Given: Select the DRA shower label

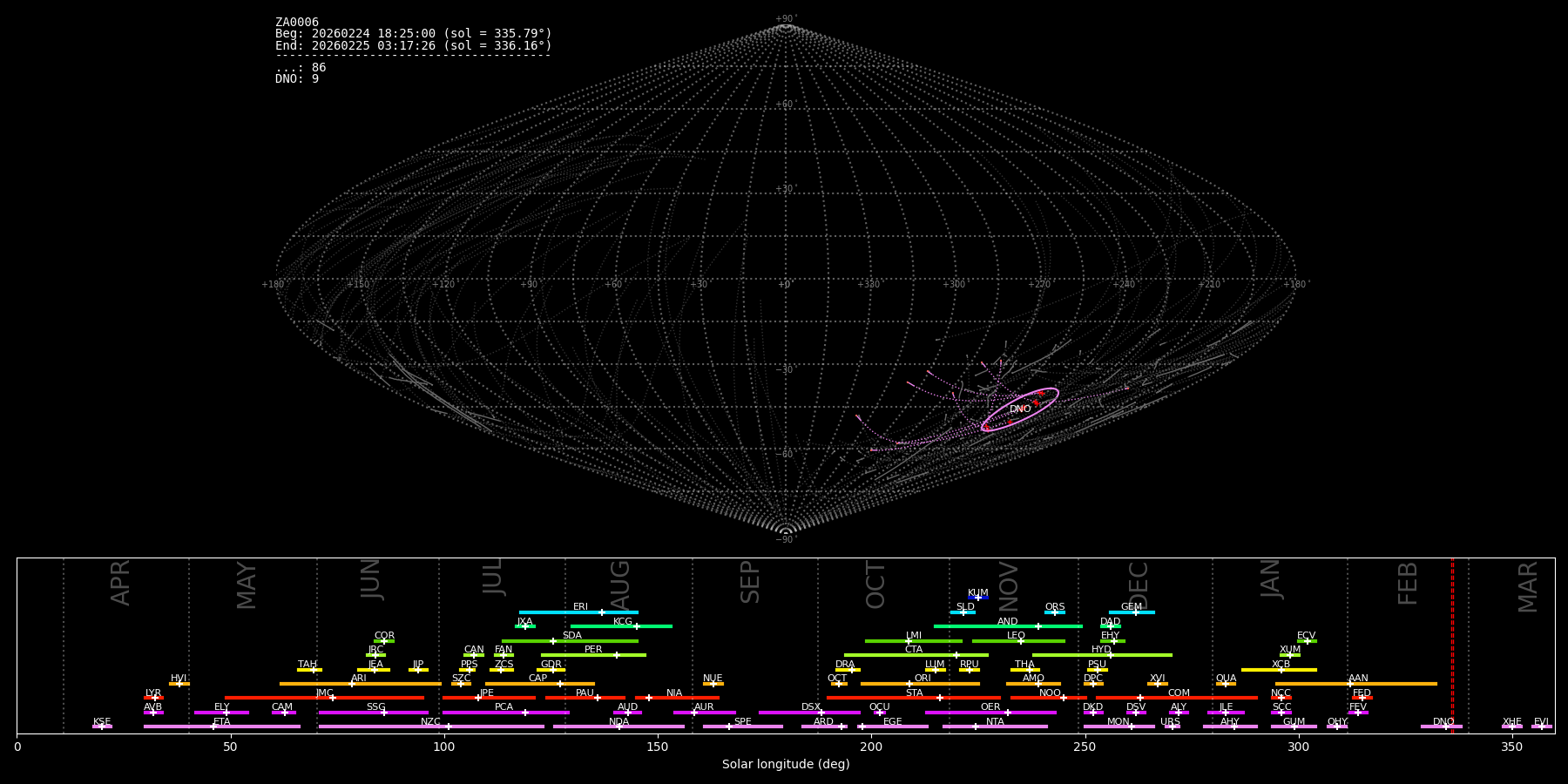Looking at the screenshot, I should pos(845,665).
